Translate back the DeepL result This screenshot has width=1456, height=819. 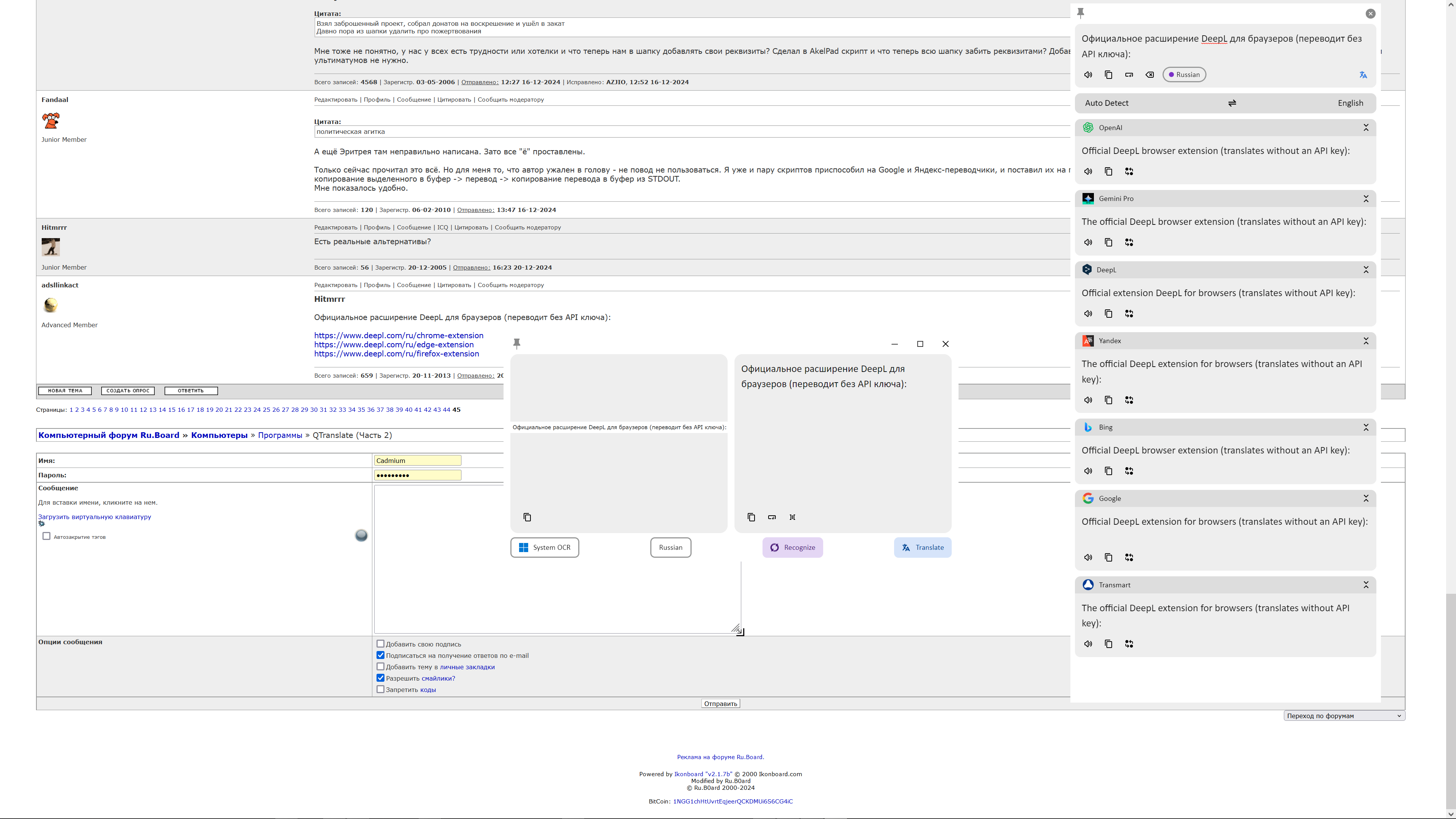[x=1129, y=314]
